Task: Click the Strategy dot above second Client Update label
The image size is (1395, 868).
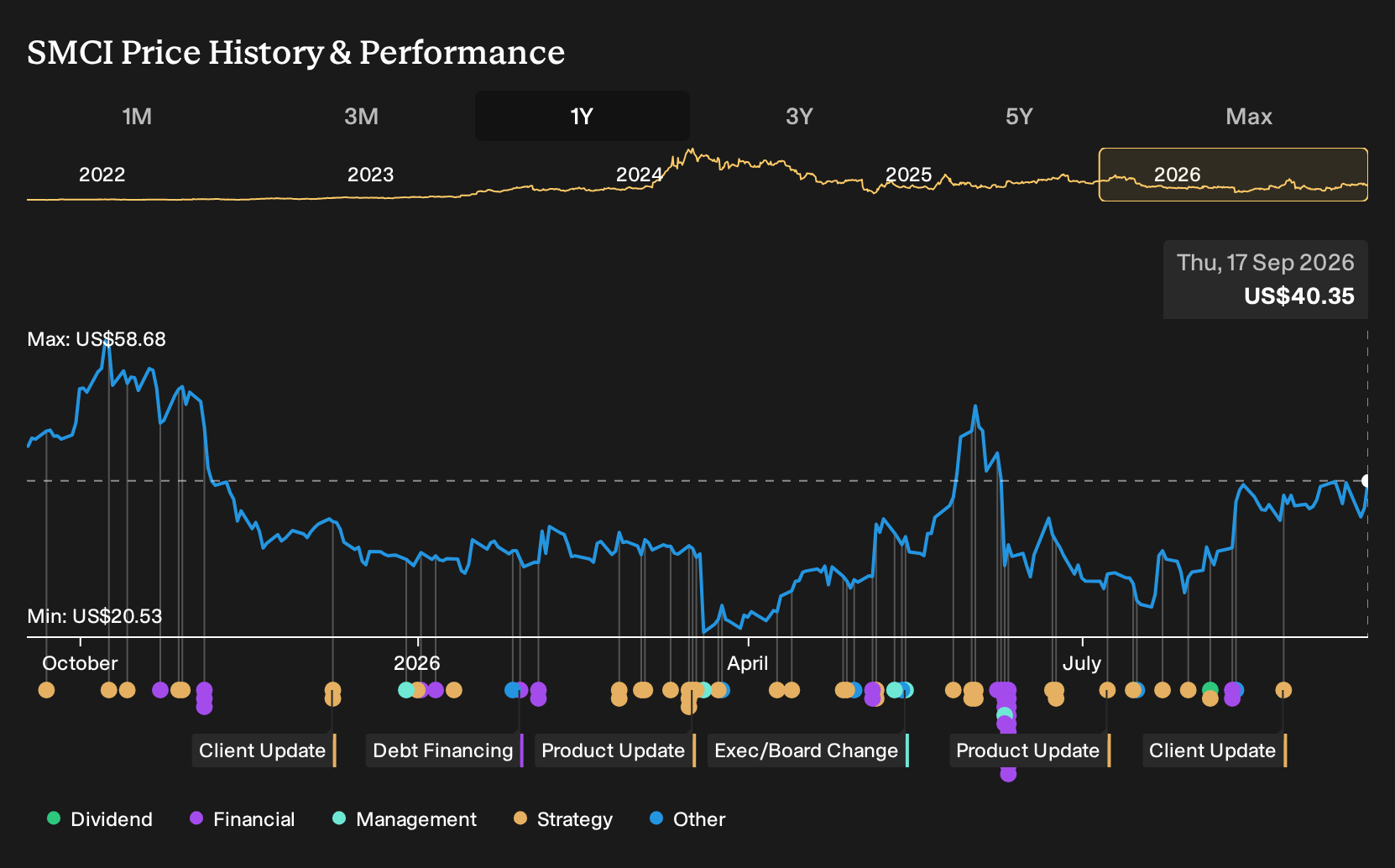Action: (x=1283, y=690)
